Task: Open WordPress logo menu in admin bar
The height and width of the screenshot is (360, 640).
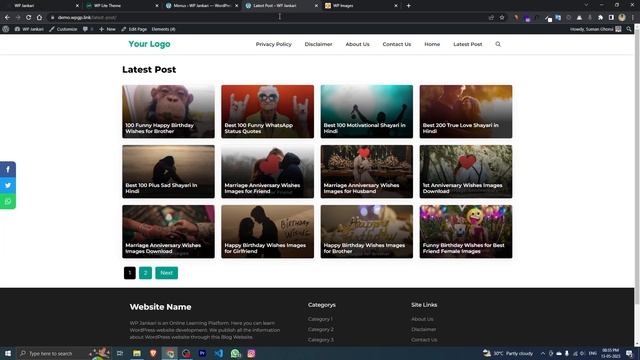Action: pyautogui.click(x=6, y=29)
